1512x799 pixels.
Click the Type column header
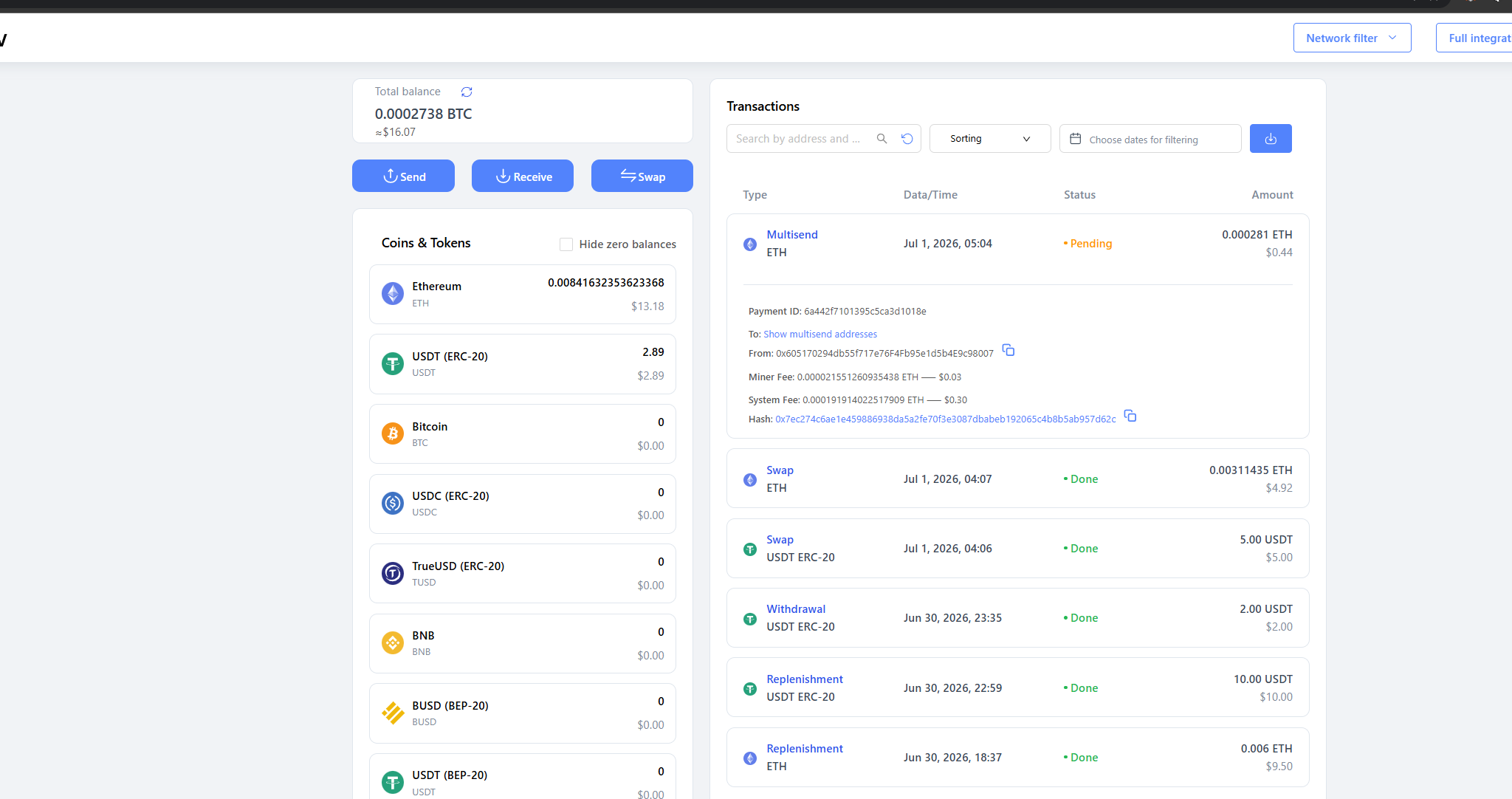click(x=755, y=194)
